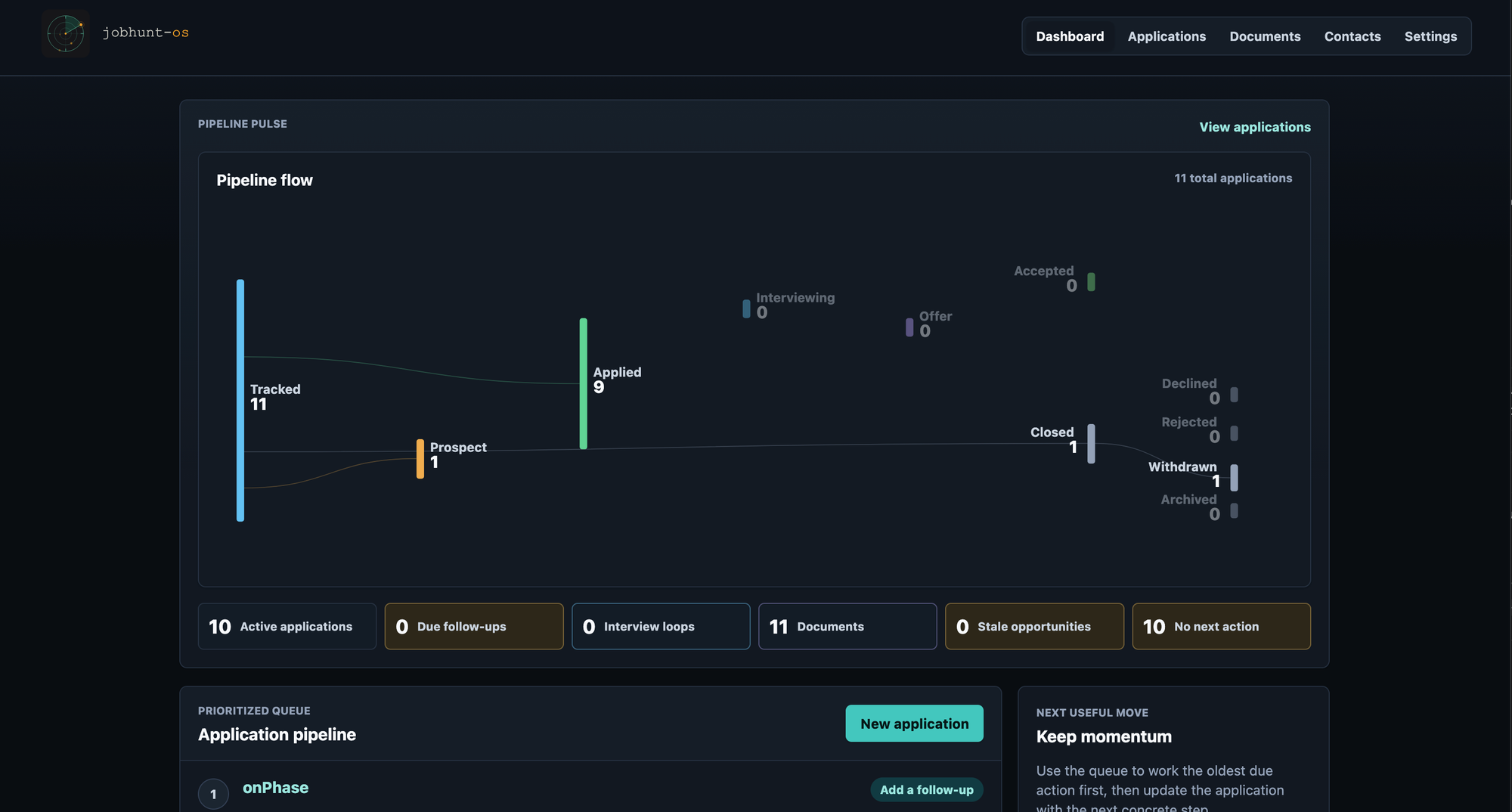
Task: Click the green Applied node bar
Action: tap(584, 383)
